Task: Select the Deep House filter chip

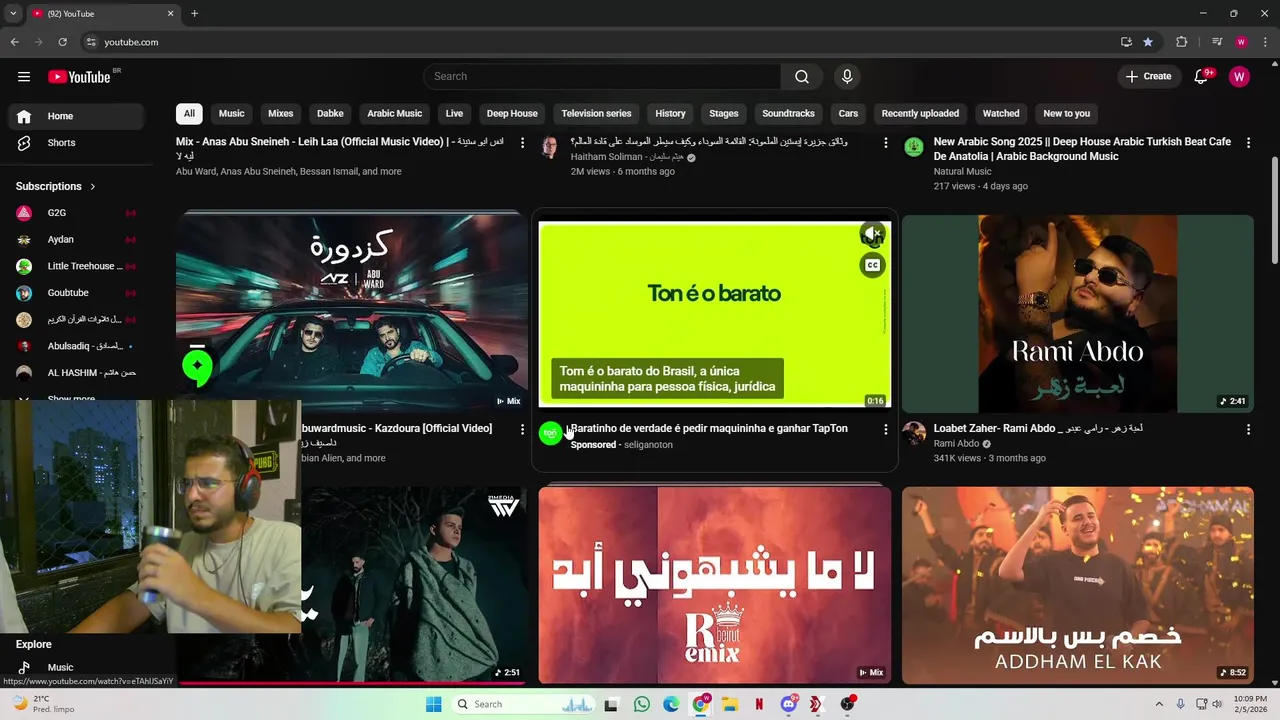Action: pyautogui.click(x=512, y=113)
